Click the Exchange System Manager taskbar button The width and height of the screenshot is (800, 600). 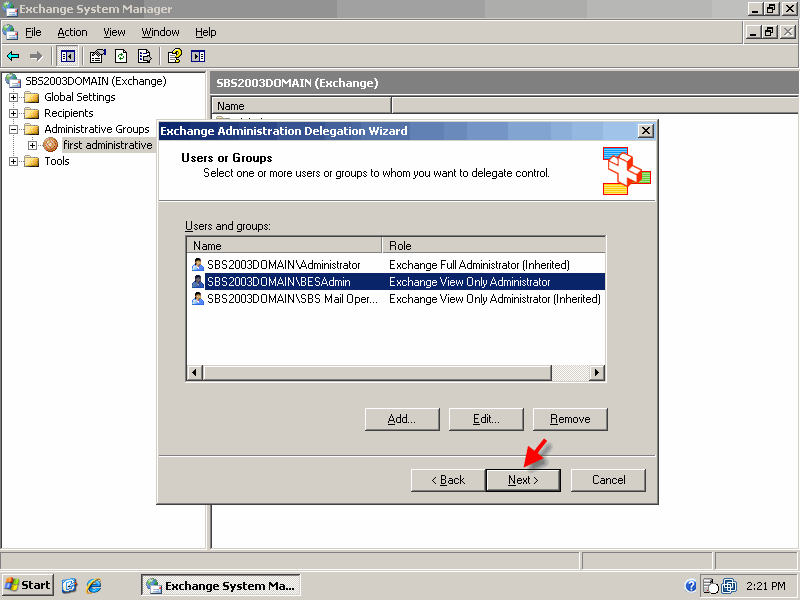tap(221, 585)
